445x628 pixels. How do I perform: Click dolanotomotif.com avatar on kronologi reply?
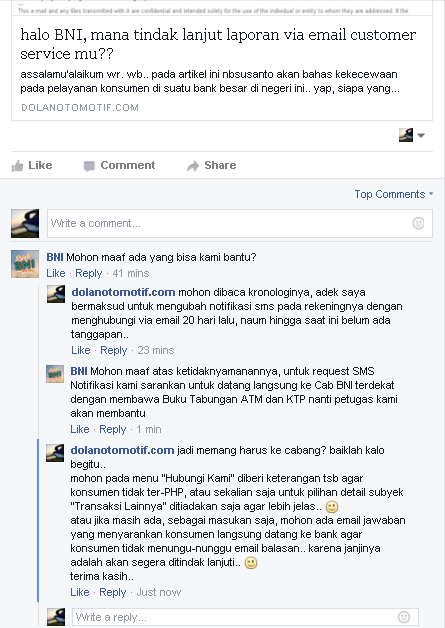[x=56, y=294]
